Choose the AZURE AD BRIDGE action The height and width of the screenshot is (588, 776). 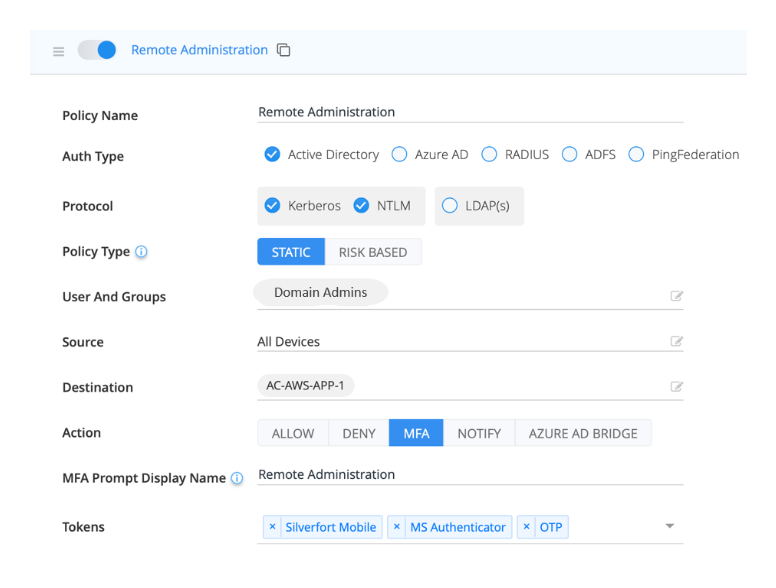583,433
